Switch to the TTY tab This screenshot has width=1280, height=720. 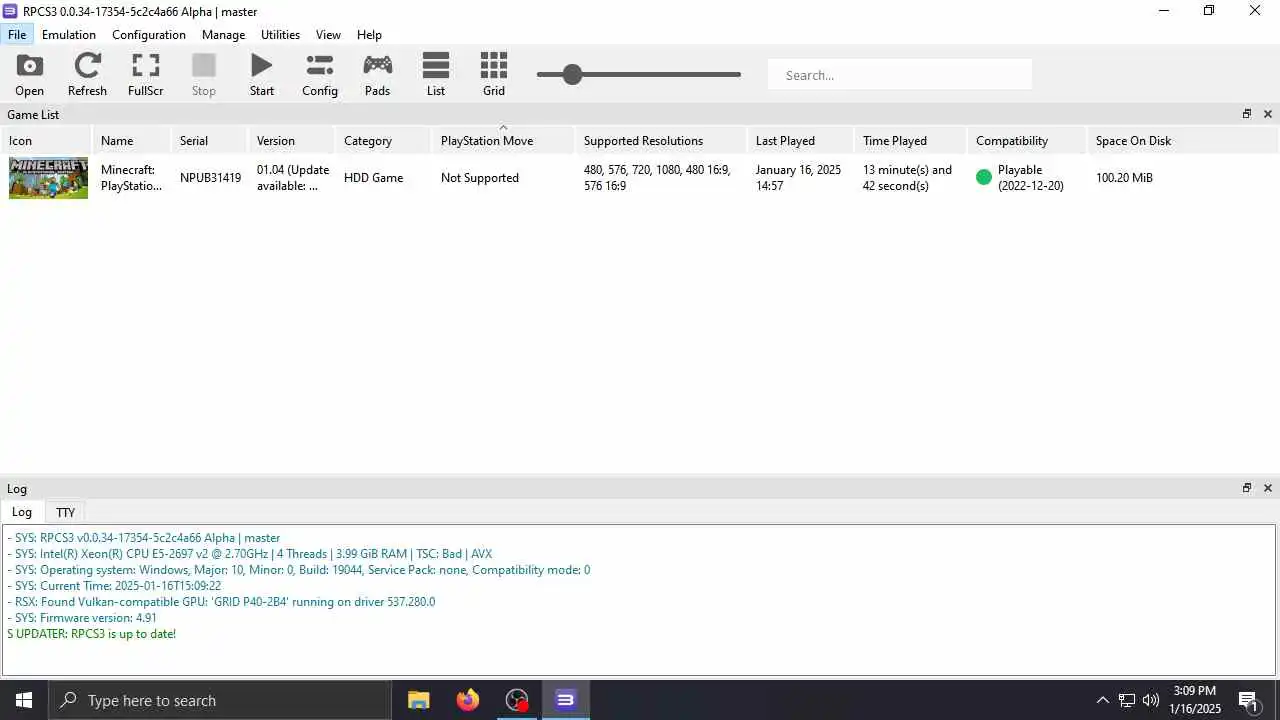[x=65, y=512]
